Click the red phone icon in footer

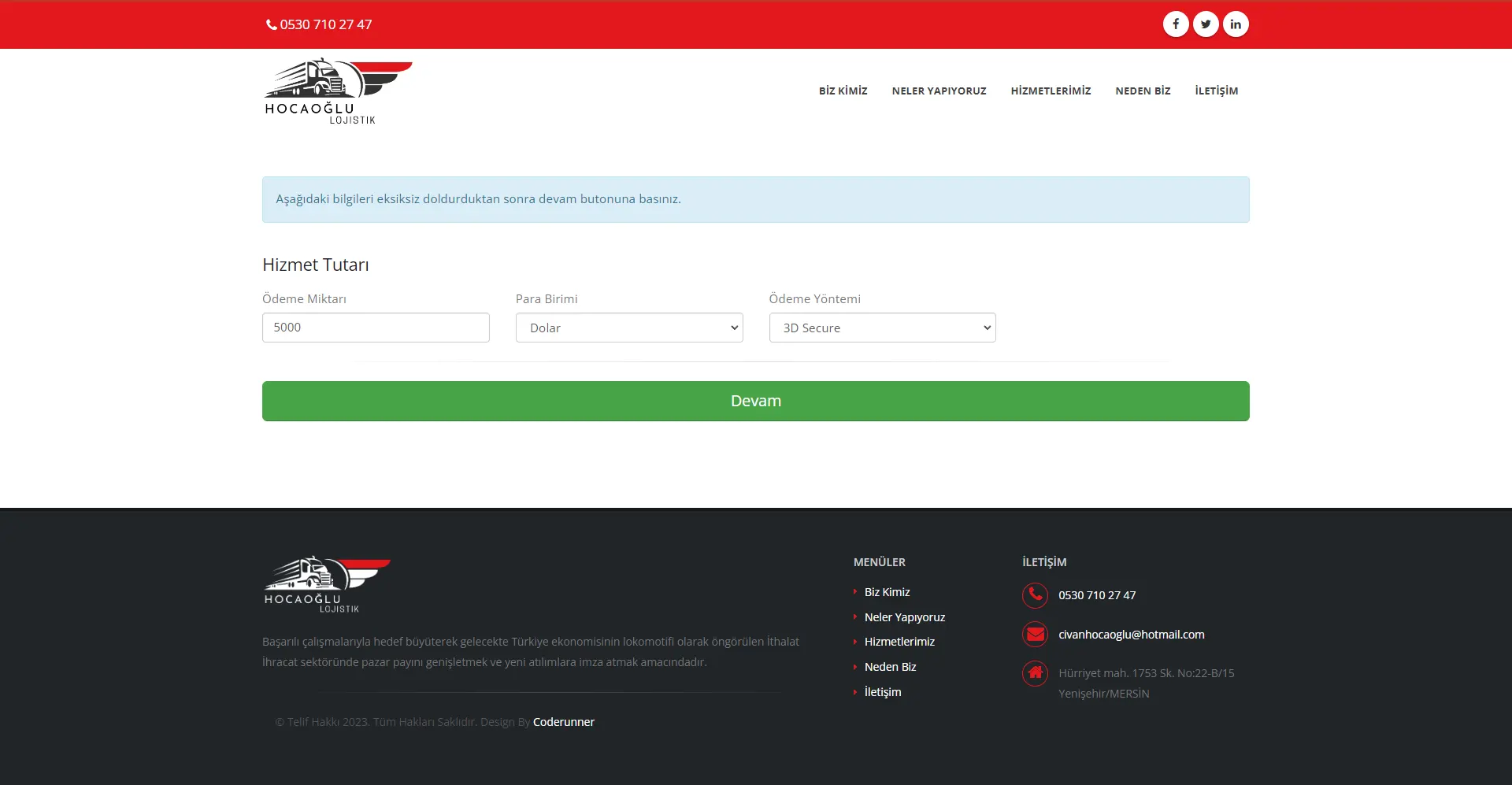click(x=1035, y=595)
